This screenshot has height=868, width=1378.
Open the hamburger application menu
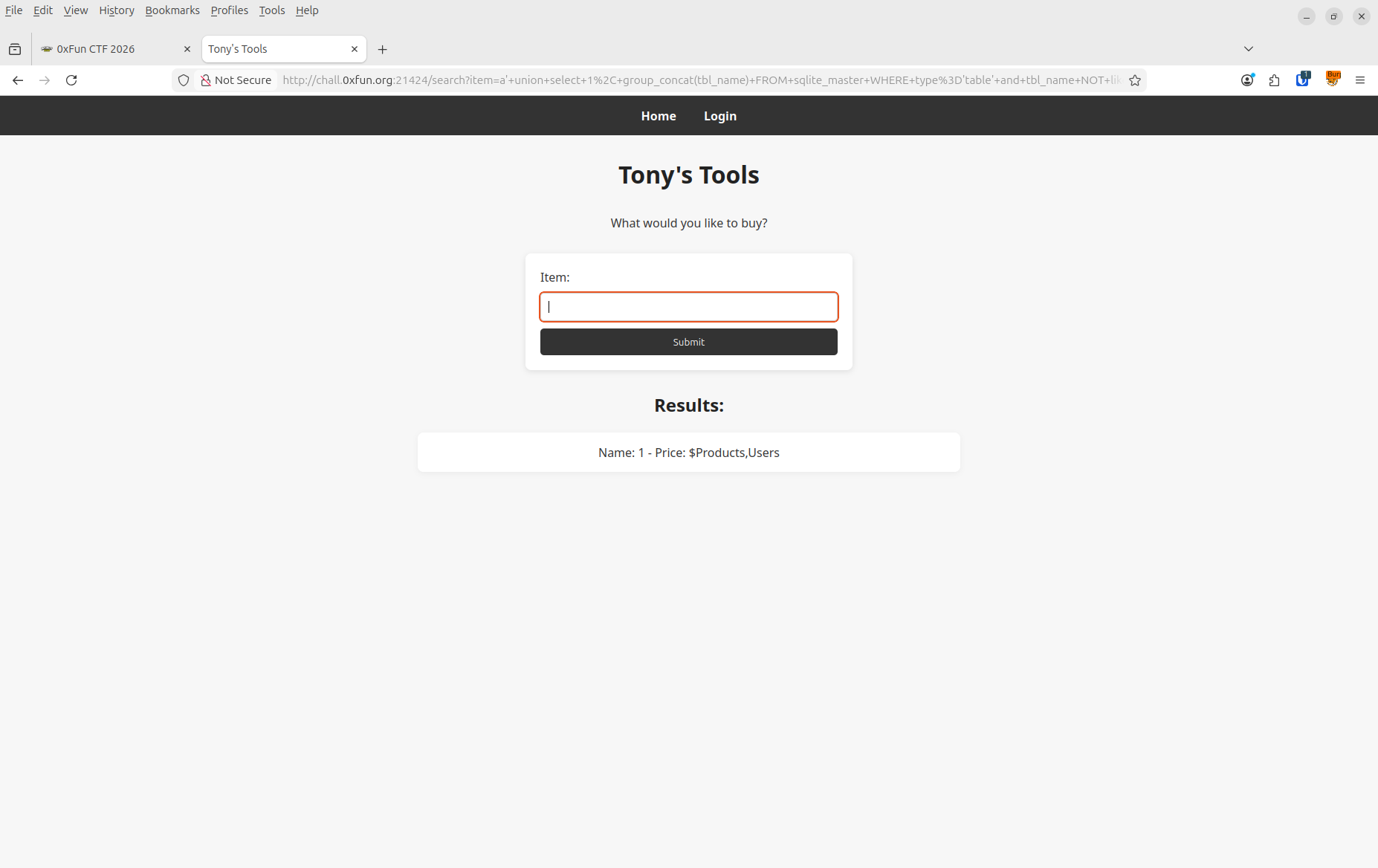point(1360,80)
